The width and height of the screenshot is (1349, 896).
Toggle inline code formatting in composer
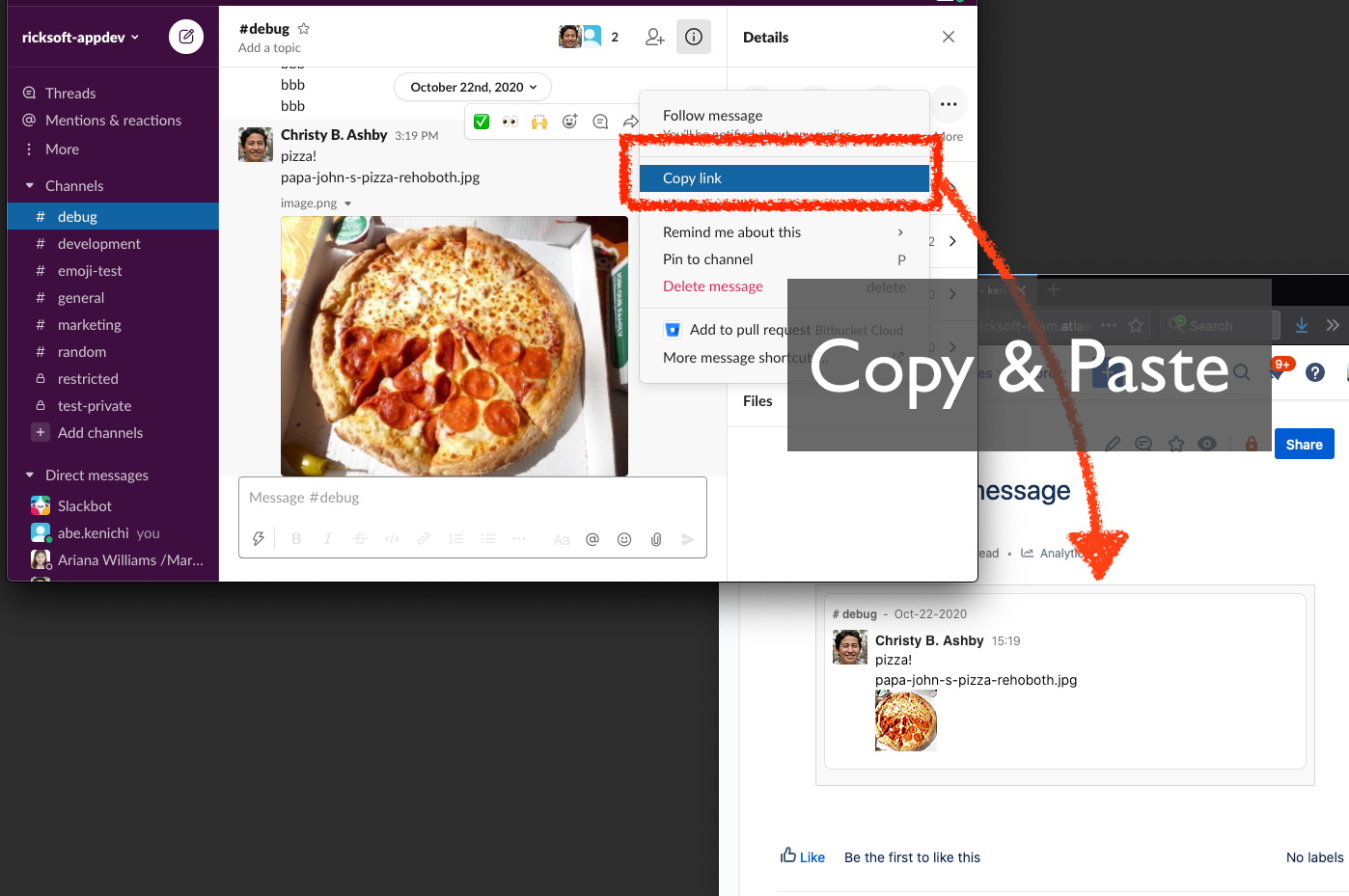click(x=392, y=539)
